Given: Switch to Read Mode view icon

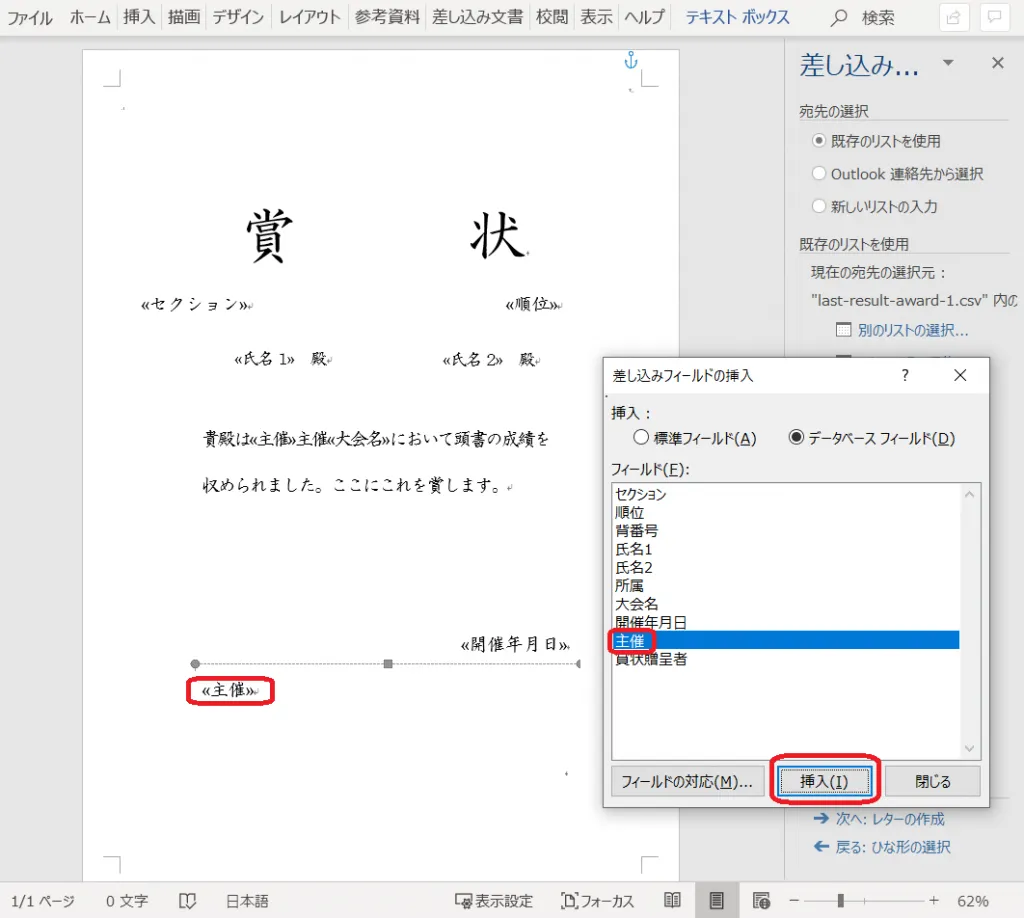Looking at the screenshot, I should (x=673, y=900).
